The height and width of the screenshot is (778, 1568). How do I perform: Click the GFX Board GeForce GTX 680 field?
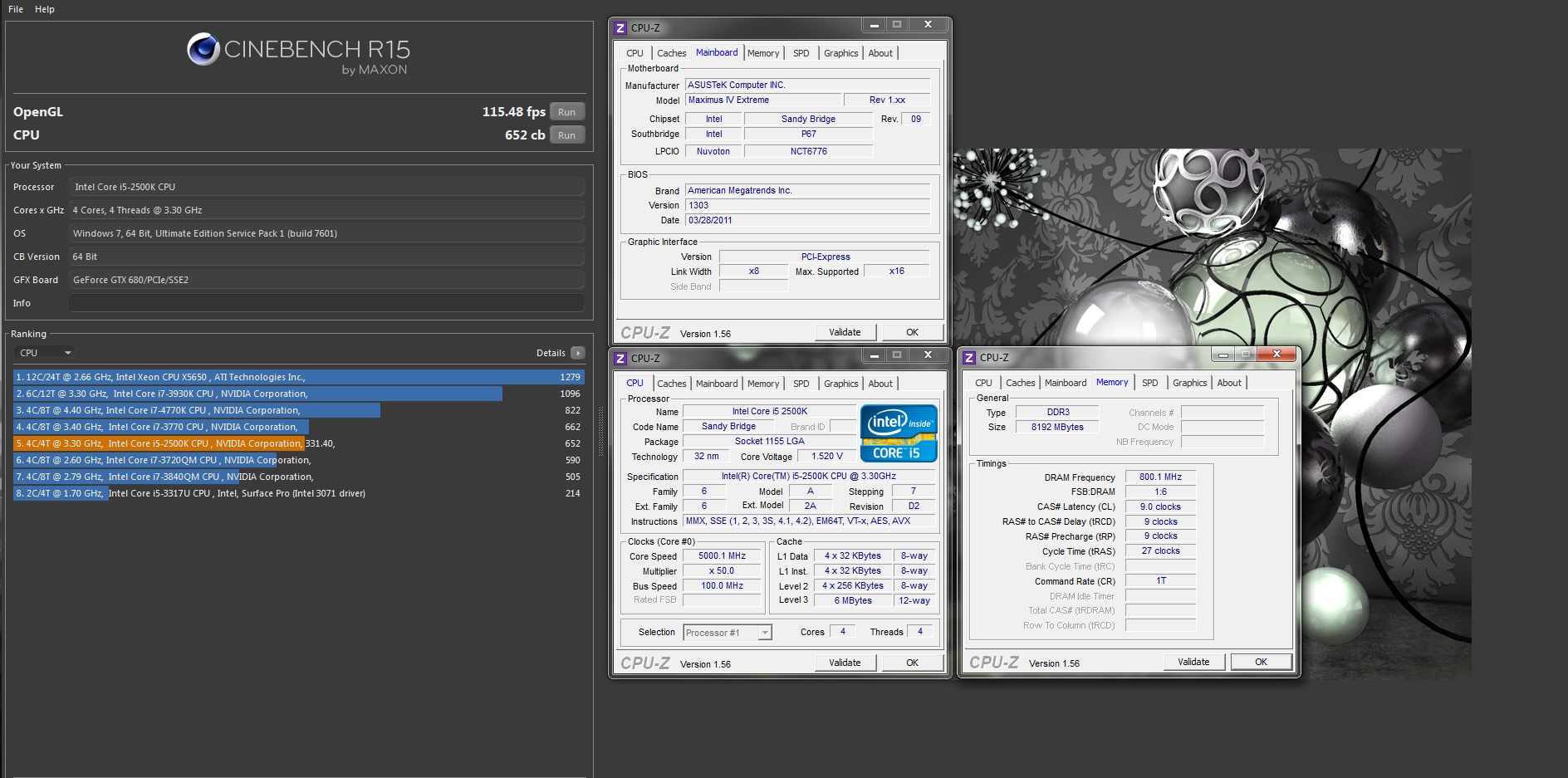click(326, 280)
